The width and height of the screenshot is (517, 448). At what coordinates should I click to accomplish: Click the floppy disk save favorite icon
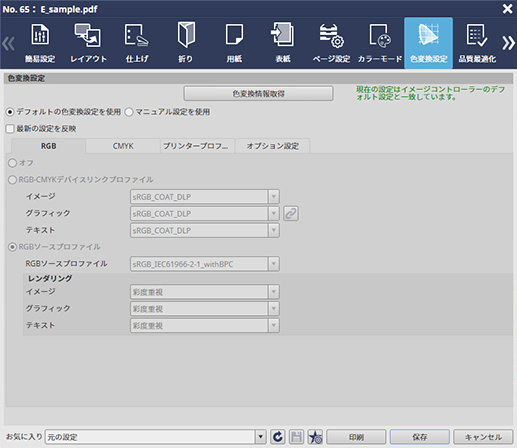[296, 437]
